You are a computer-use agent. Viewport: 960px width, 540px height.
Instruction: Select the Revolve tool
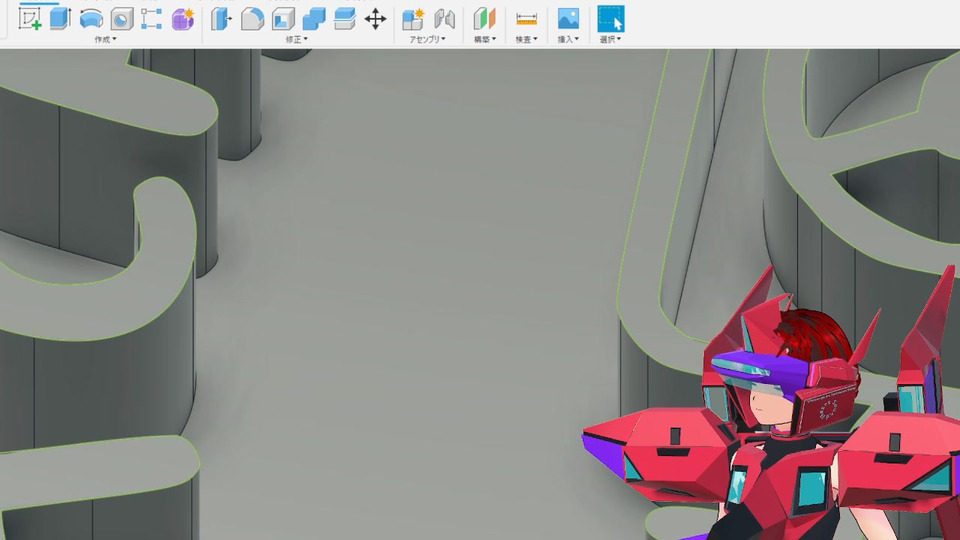pyautogui.click(x=91, y=19)
